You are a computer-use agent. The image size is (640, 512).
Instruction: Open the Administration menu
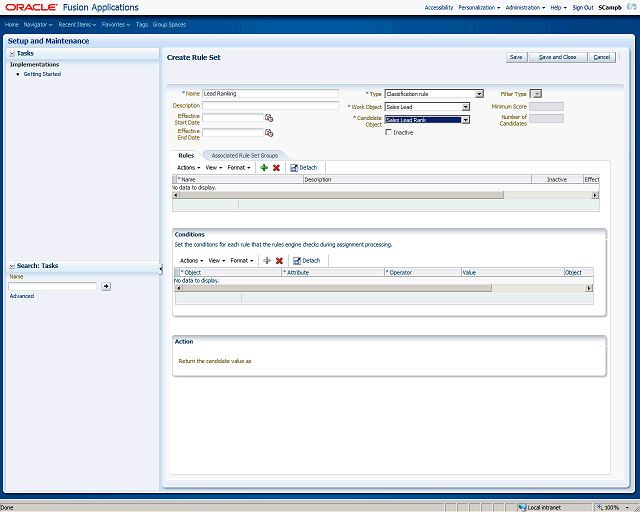point(525,8)
